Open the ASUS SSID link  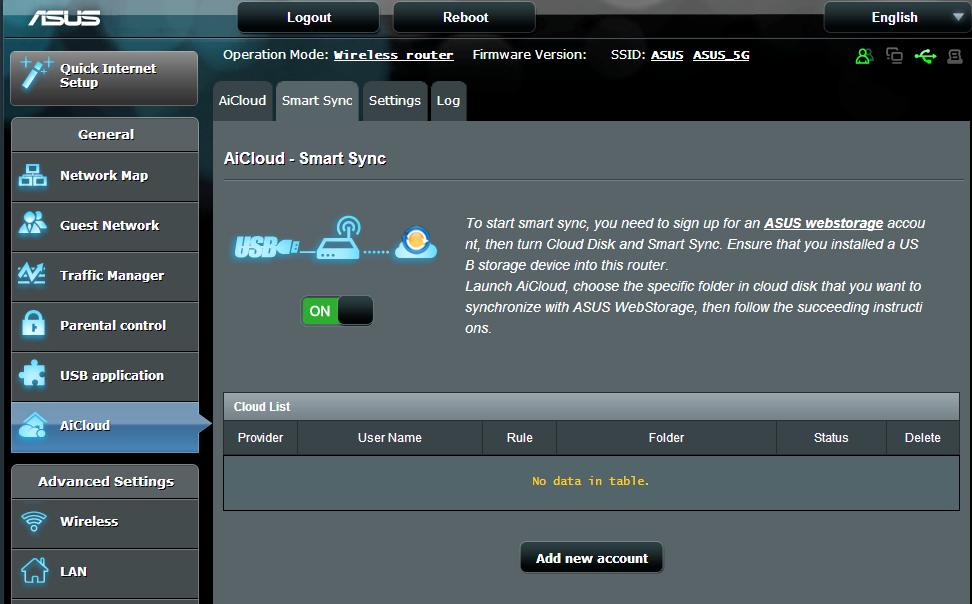click(667, 55)
